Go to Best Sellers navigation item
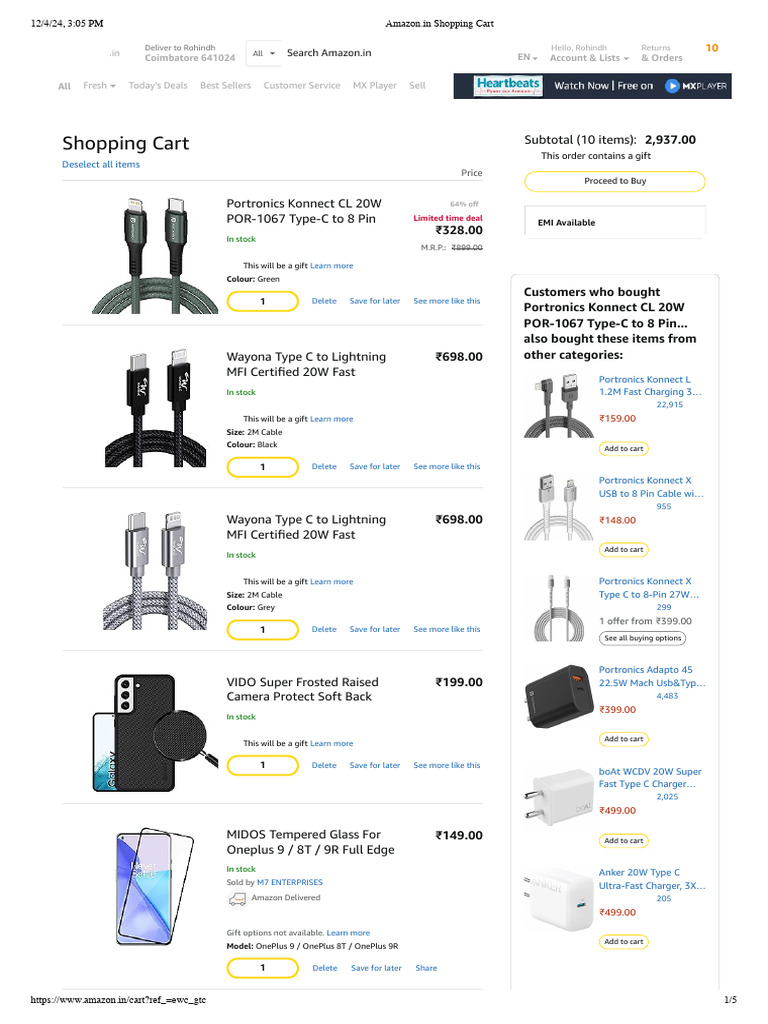This screenshot has height=1024, width=768. pos(225,86)
